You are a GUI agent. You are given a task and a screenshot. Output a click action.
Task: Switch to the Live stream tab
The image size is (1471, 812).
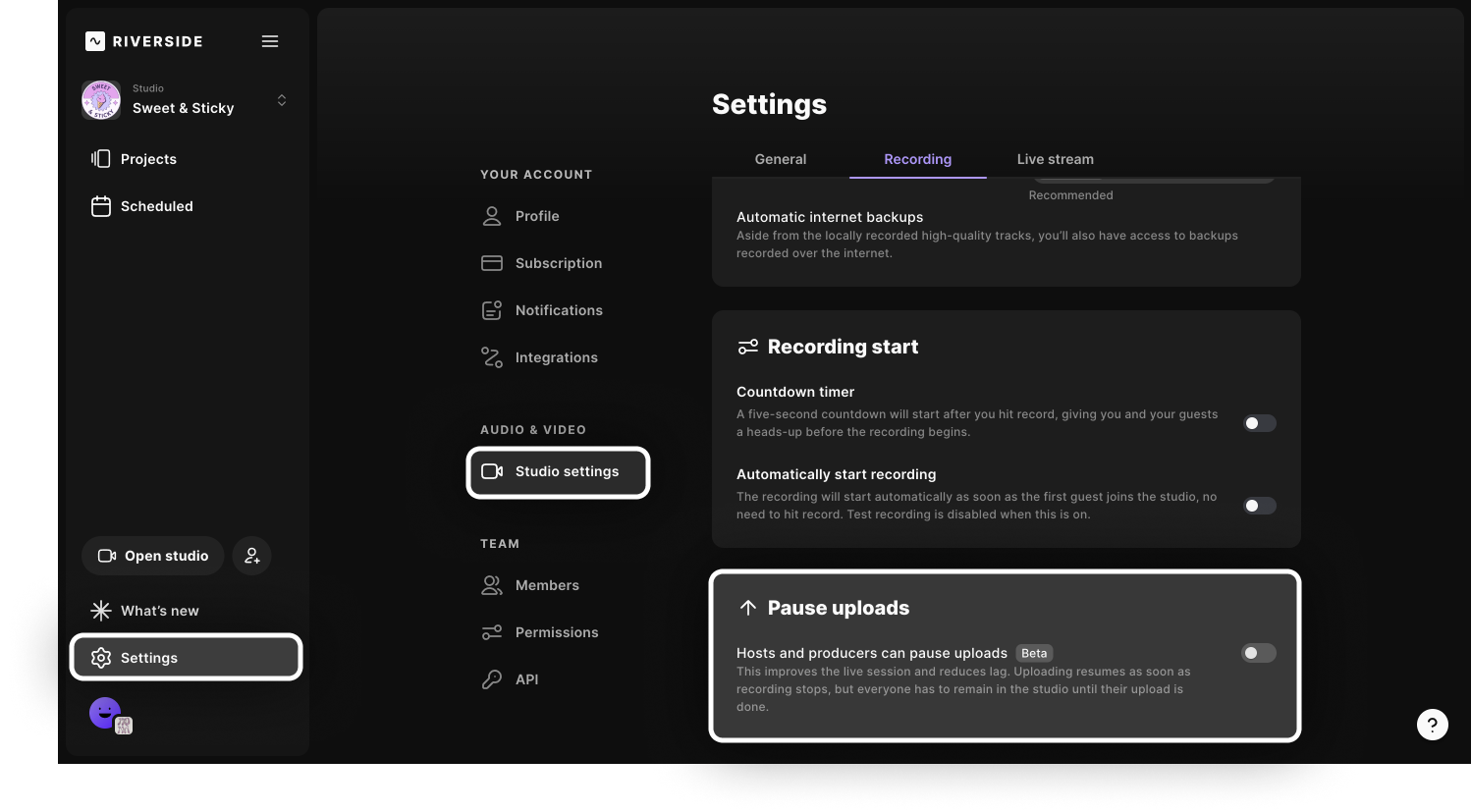point(1055,159)
